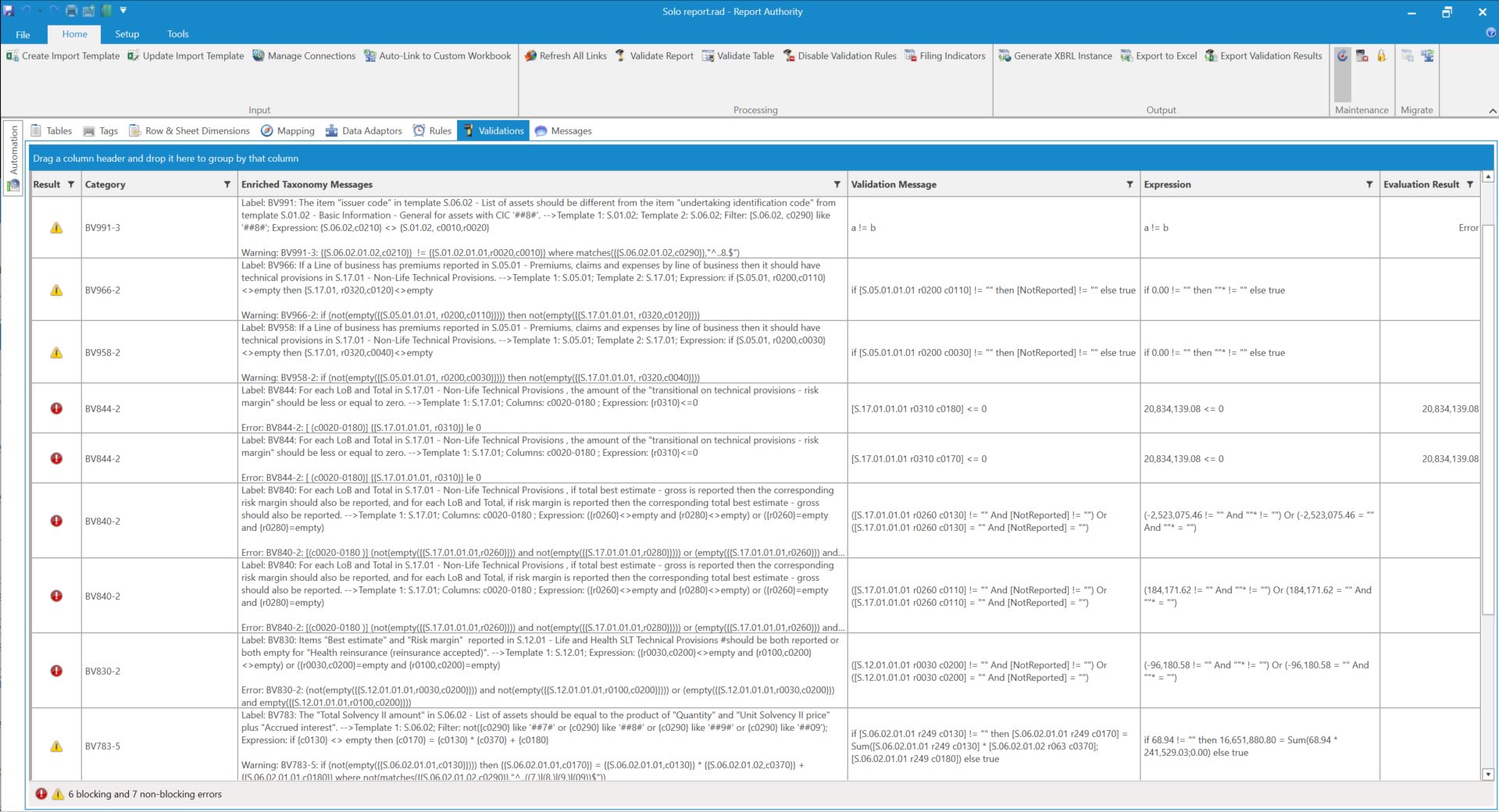Click Auto-Link to Custom Workbook
Screen dimensions: 1499x812
[437, 56]
